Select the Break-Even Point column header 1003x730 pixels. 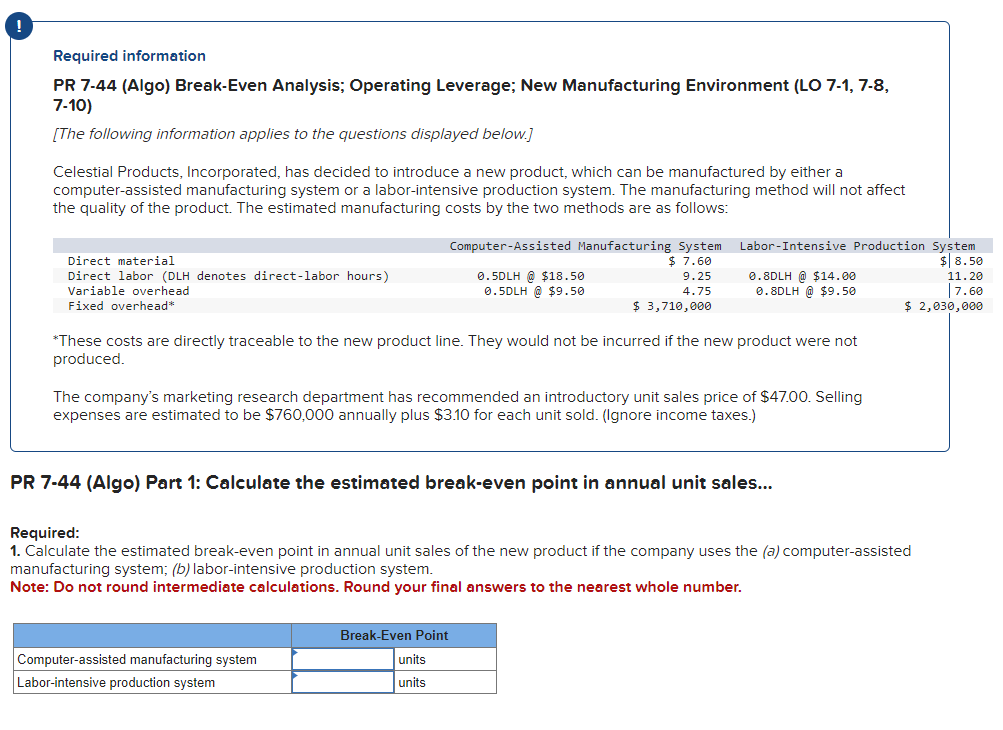point(392,635)
